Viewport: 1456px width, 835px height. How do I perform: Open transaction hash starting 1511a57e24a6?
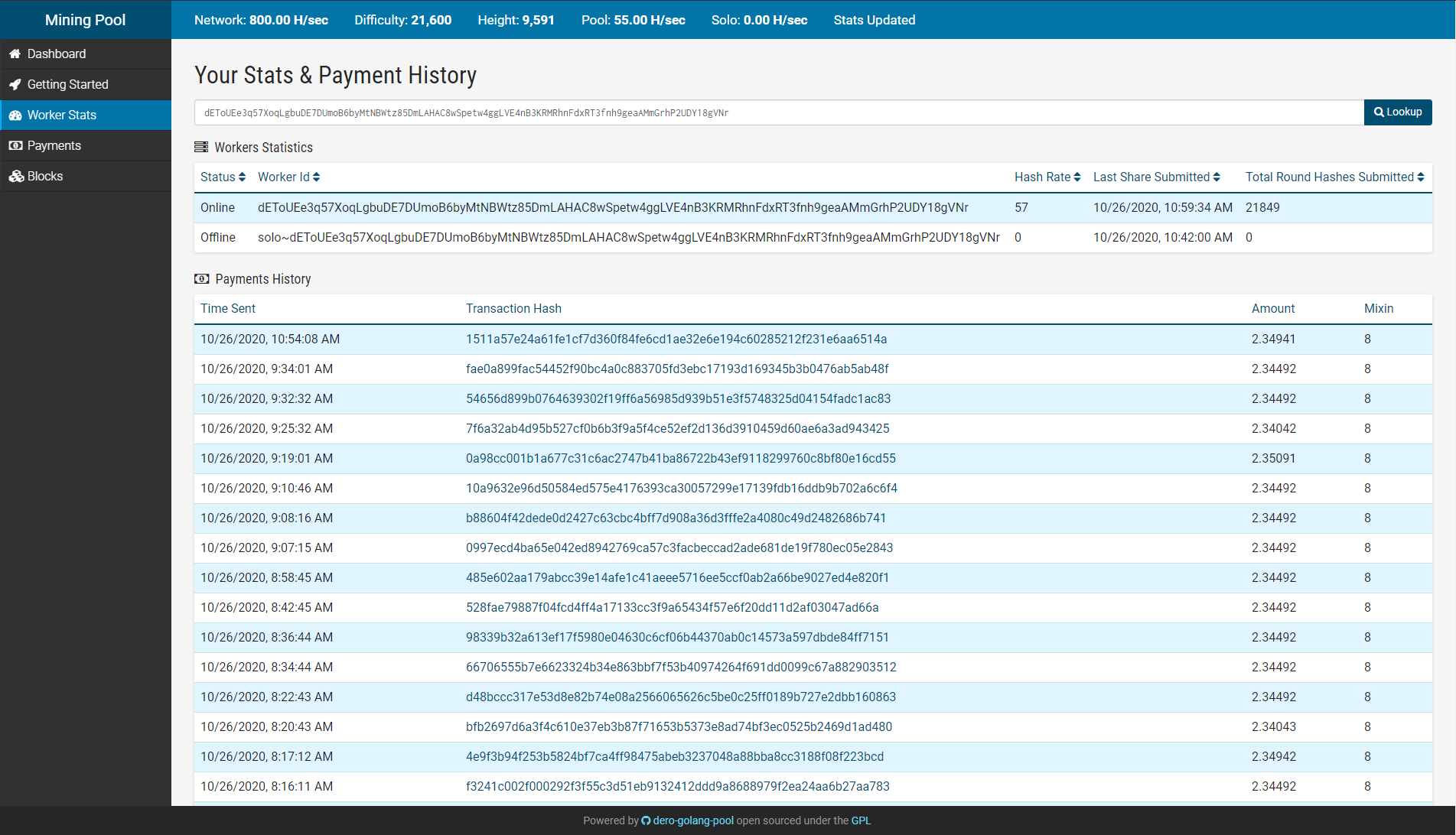pyautogui.click(x=676, y=339)
